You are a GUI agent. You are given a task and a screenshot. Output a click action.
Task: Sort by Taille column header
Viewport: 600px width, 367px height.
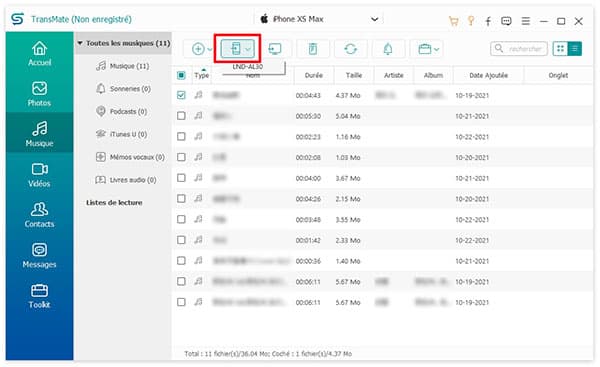click(x=354, y=75)
